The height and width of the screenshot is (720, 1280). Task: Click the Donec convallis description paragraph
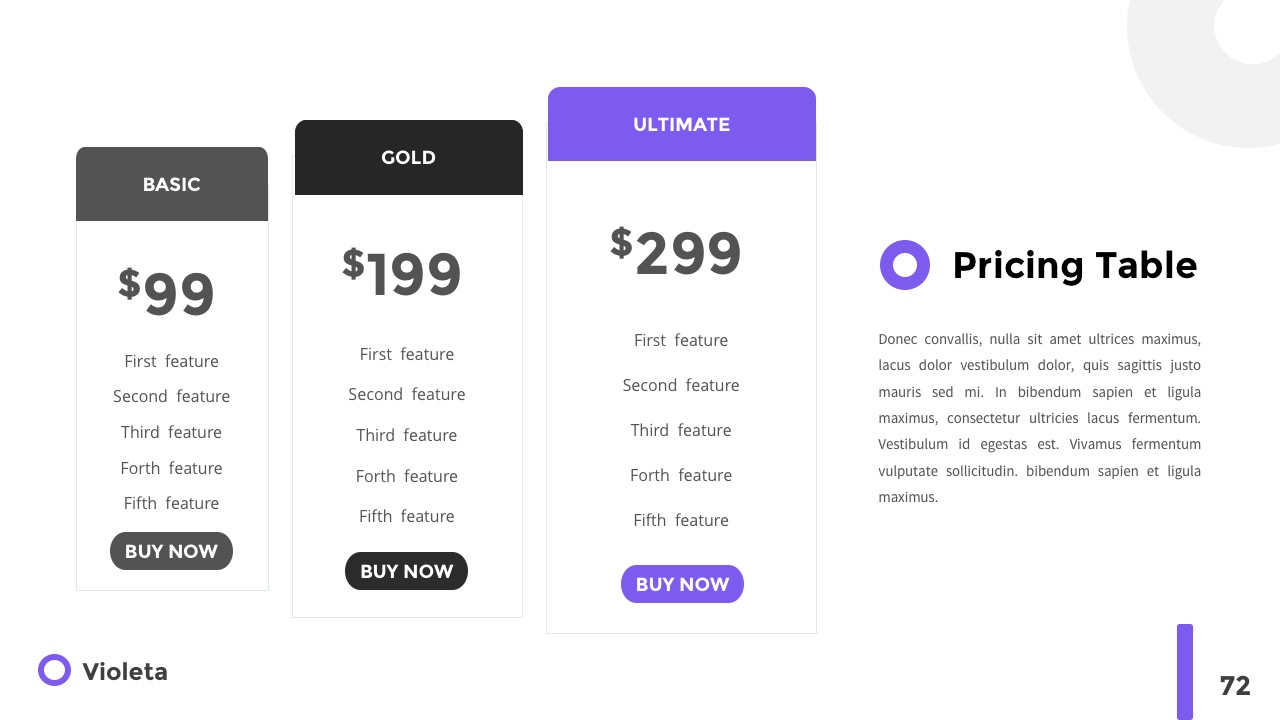[1039, 418]
